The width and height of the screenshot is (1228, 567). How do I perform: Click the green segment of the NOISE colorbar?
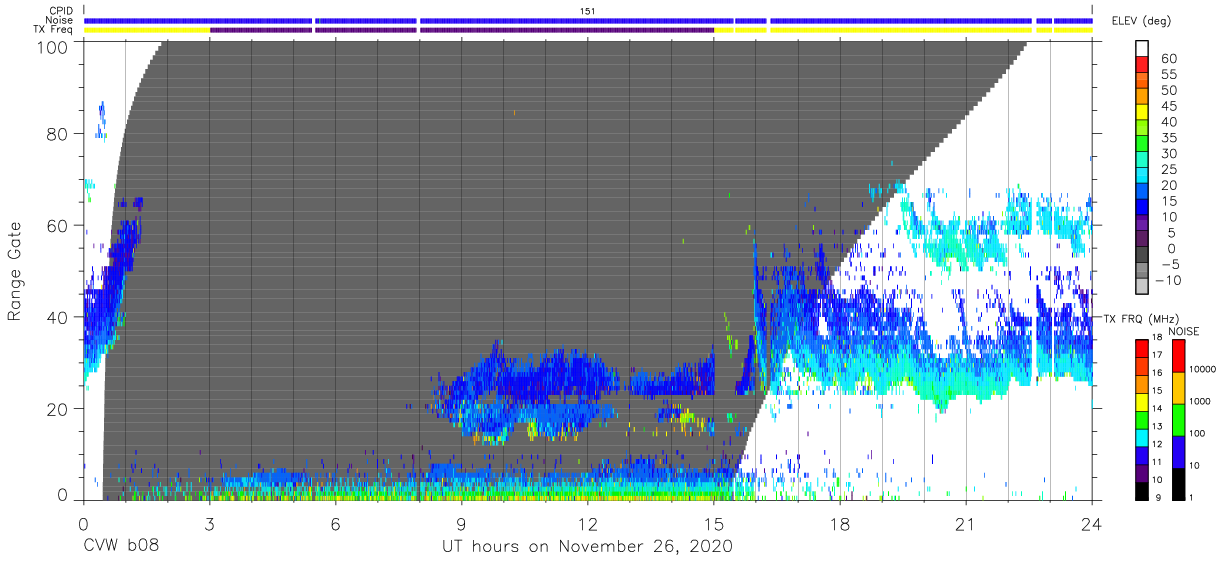pos(1180,419)
